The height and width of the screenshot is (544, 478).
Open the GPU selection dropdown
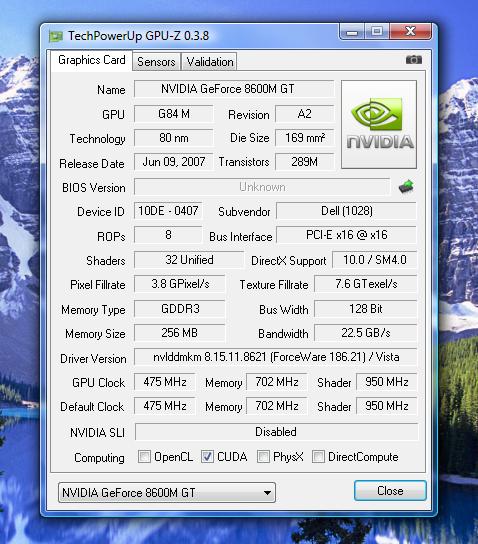point(167,492)
